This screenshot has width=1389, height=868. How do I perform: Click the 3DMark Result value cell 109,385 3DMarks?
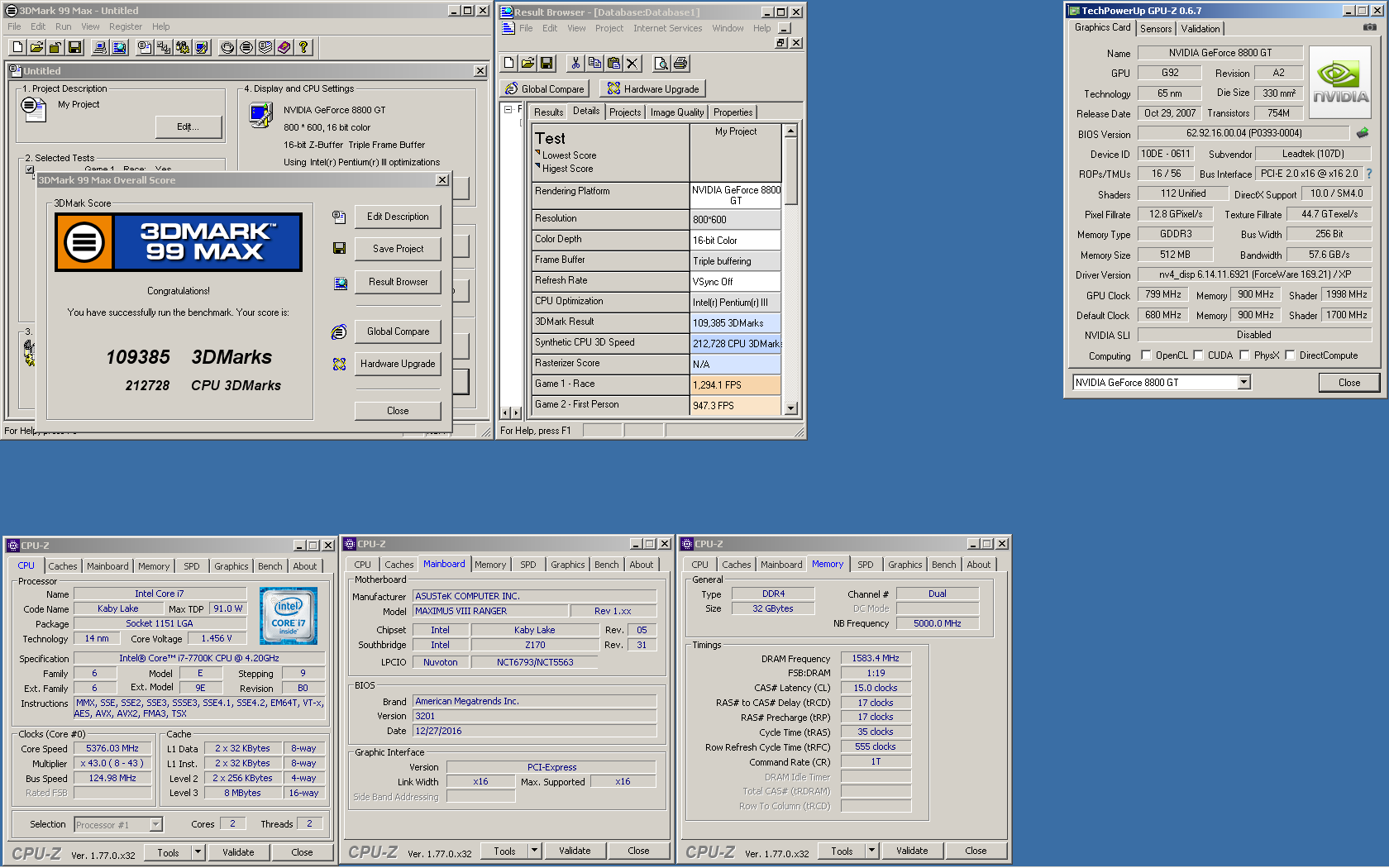click(x=736, y=322)
